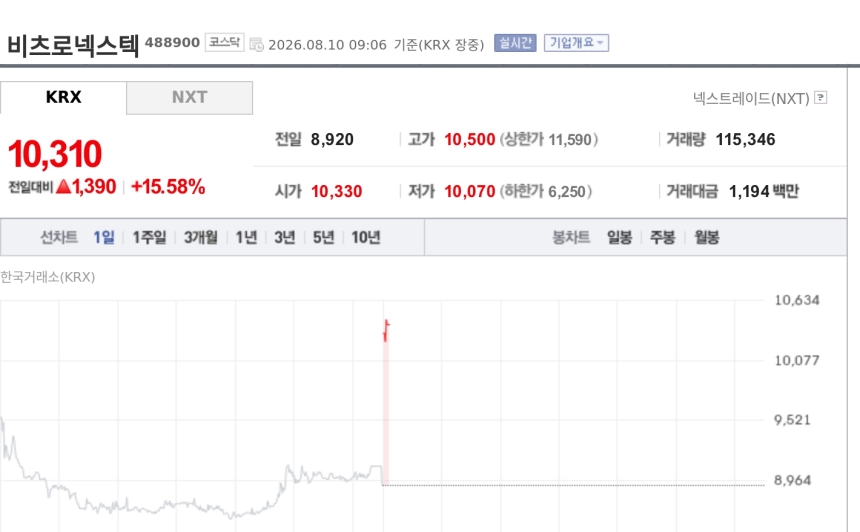The image size is (860, 532).
Task: Show the 3개월 line chart
Action: pos(201,237)
